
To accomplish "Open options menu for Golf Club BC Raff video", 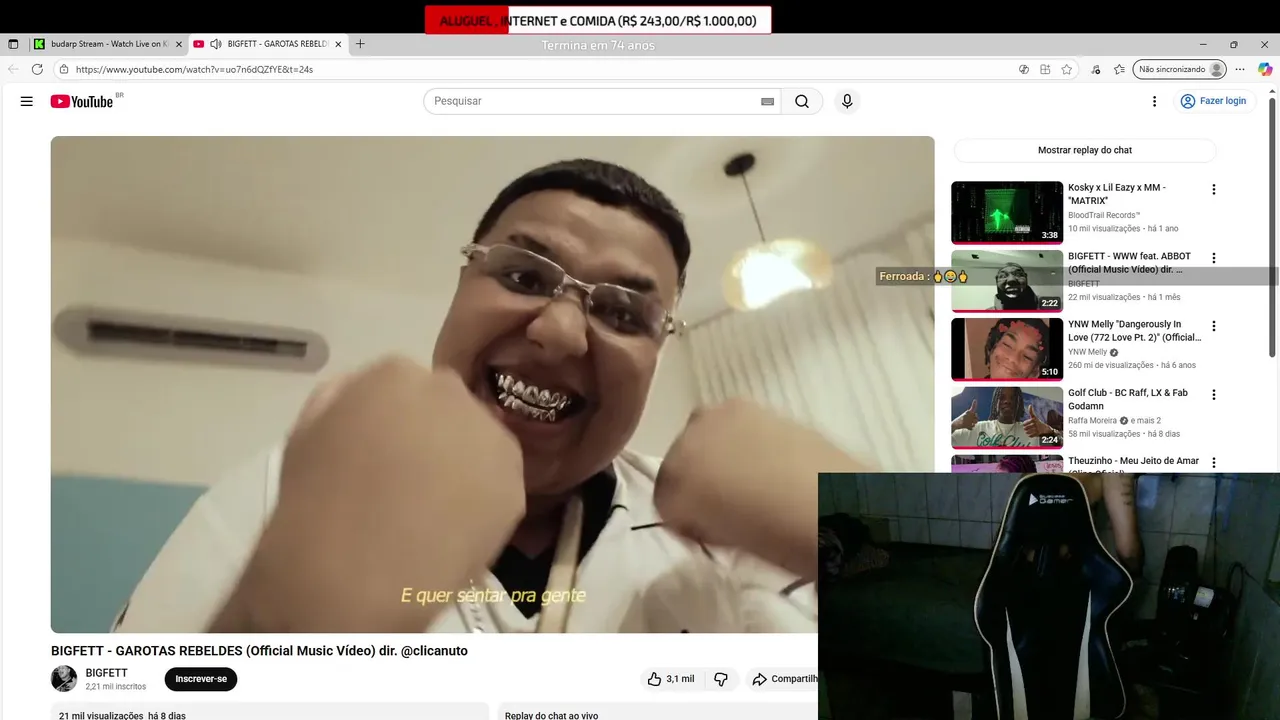I will (1214, 395).
